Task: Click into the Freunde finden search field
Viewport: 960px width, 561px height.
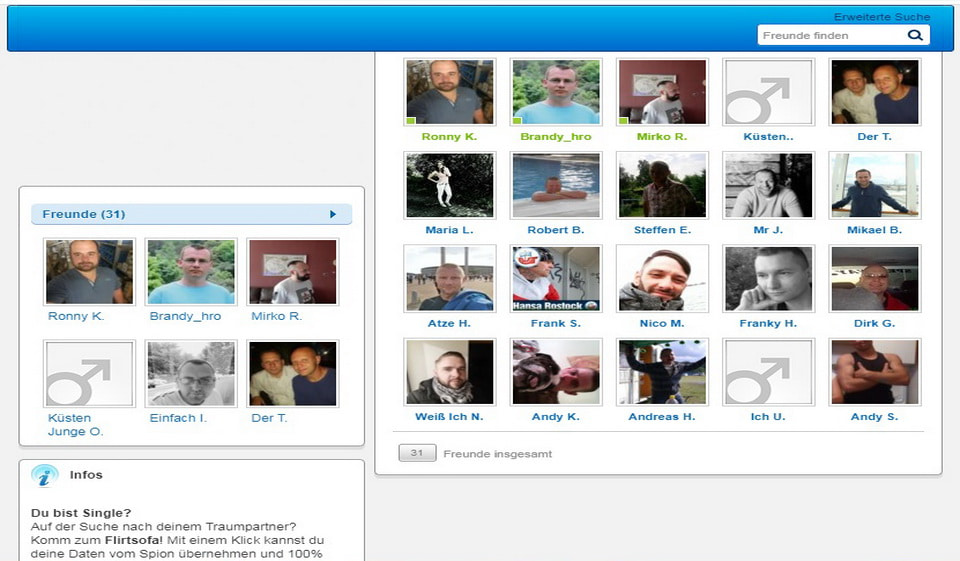Action: pyautogui.click(x=830, y=36)
